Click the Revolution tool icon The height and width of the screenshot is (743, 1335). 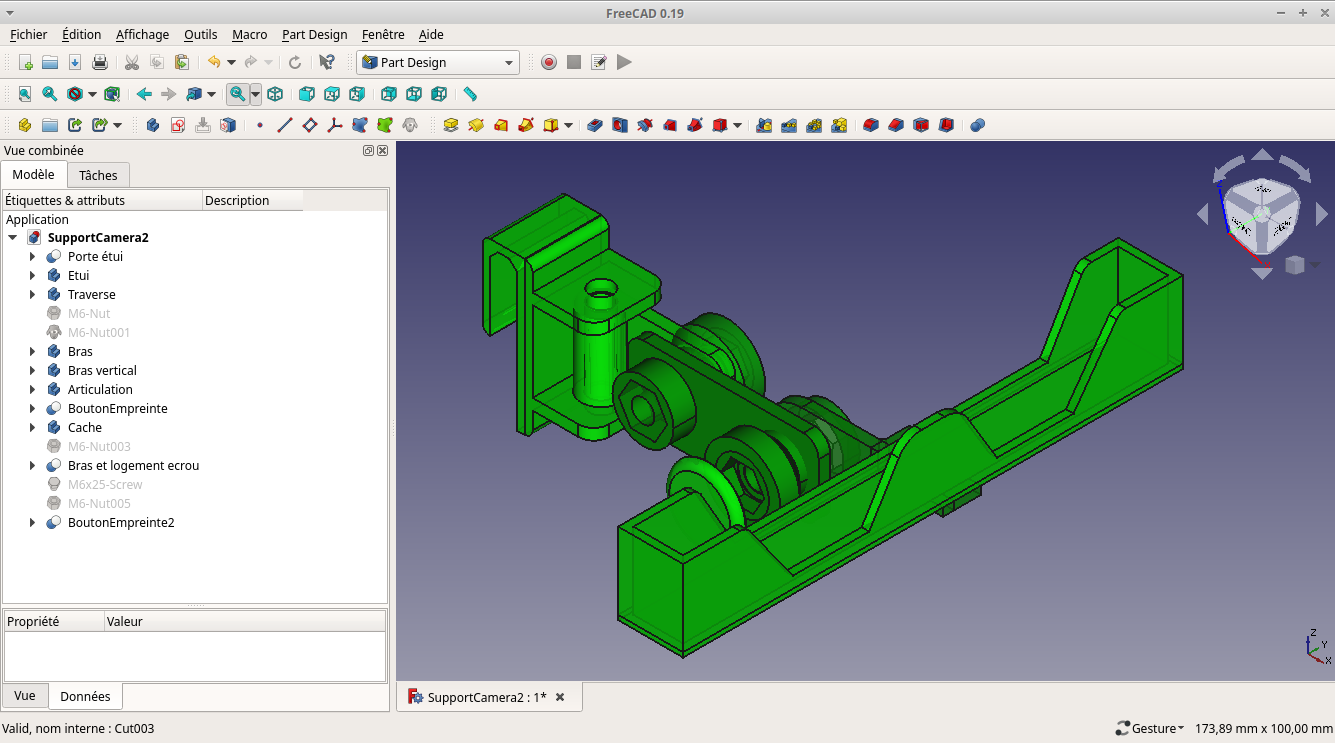click(x=476, y=125)
